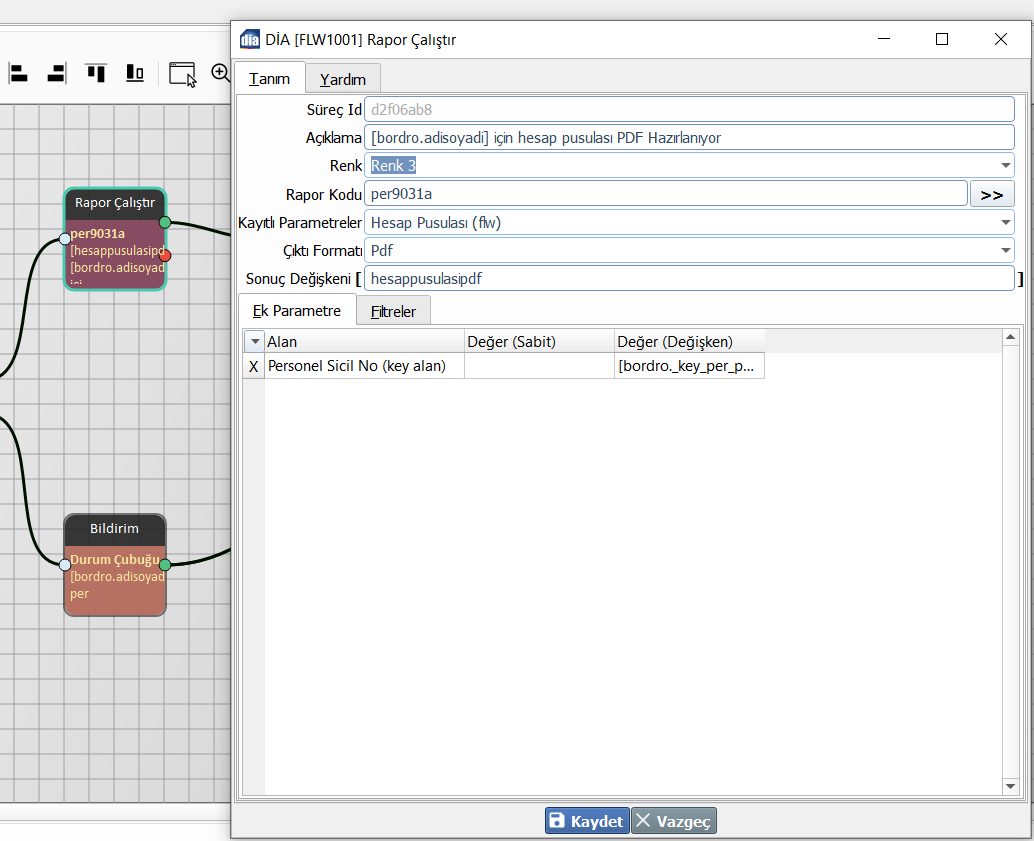The image size is (1034, 841).
Task: Click the >> button beside Rapor Kodu
Action: [x=992, y=194]
